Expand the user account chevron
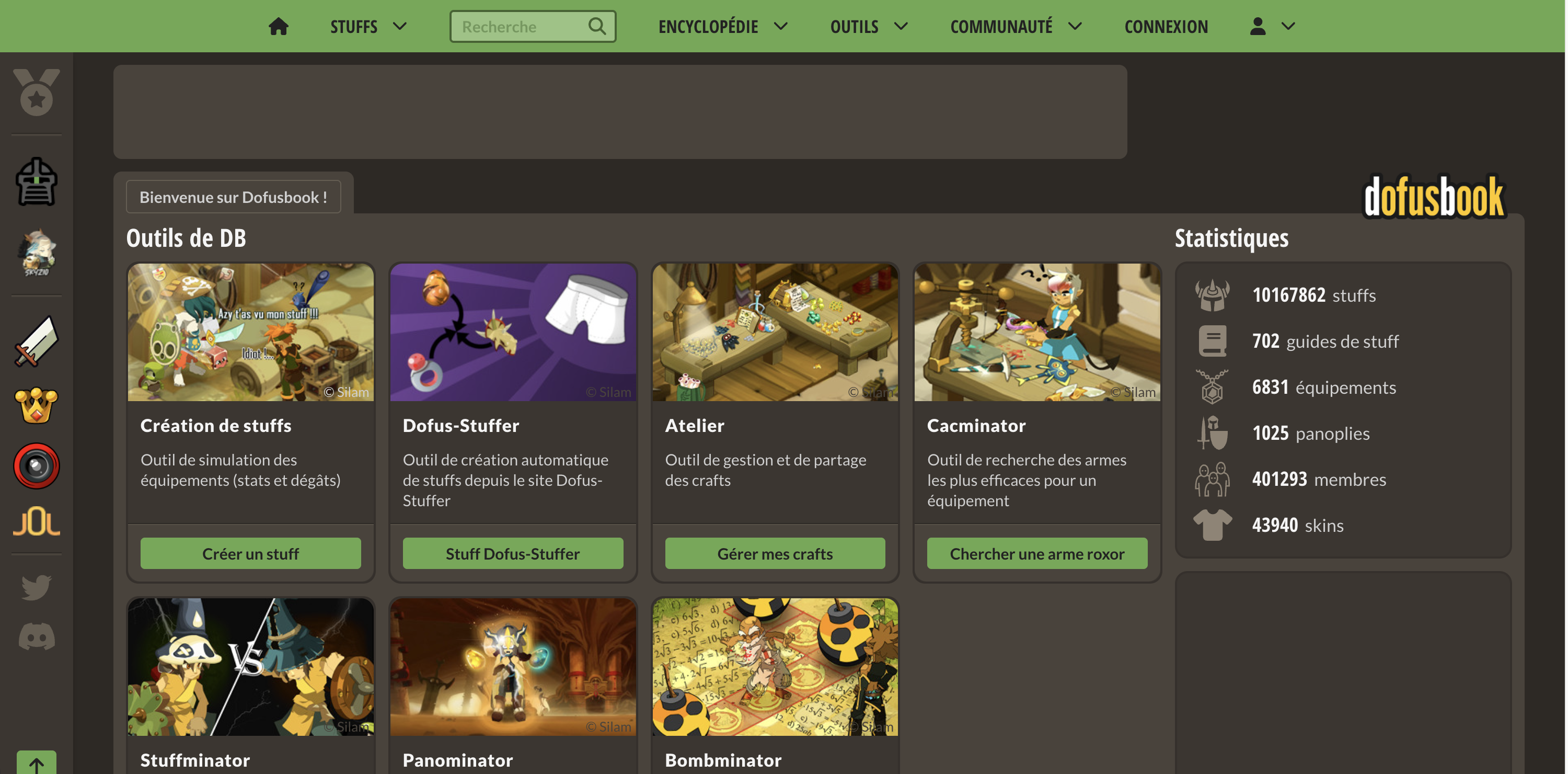Viewport: 1568px width, 774px height. 1288,26
